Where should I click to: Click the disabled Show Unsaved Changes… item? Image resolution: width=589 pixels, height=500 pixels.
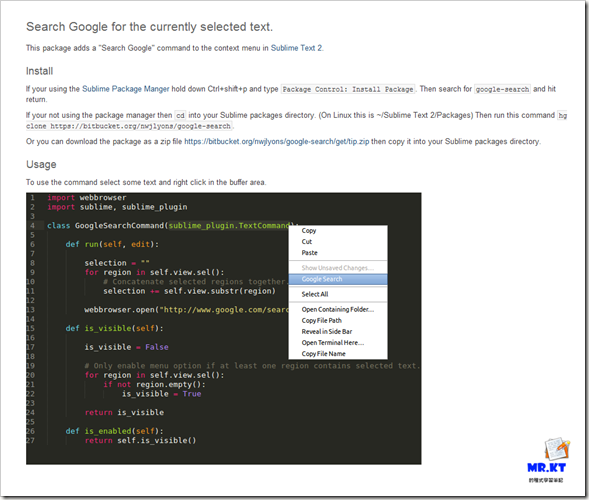click(x=338, y=268)
